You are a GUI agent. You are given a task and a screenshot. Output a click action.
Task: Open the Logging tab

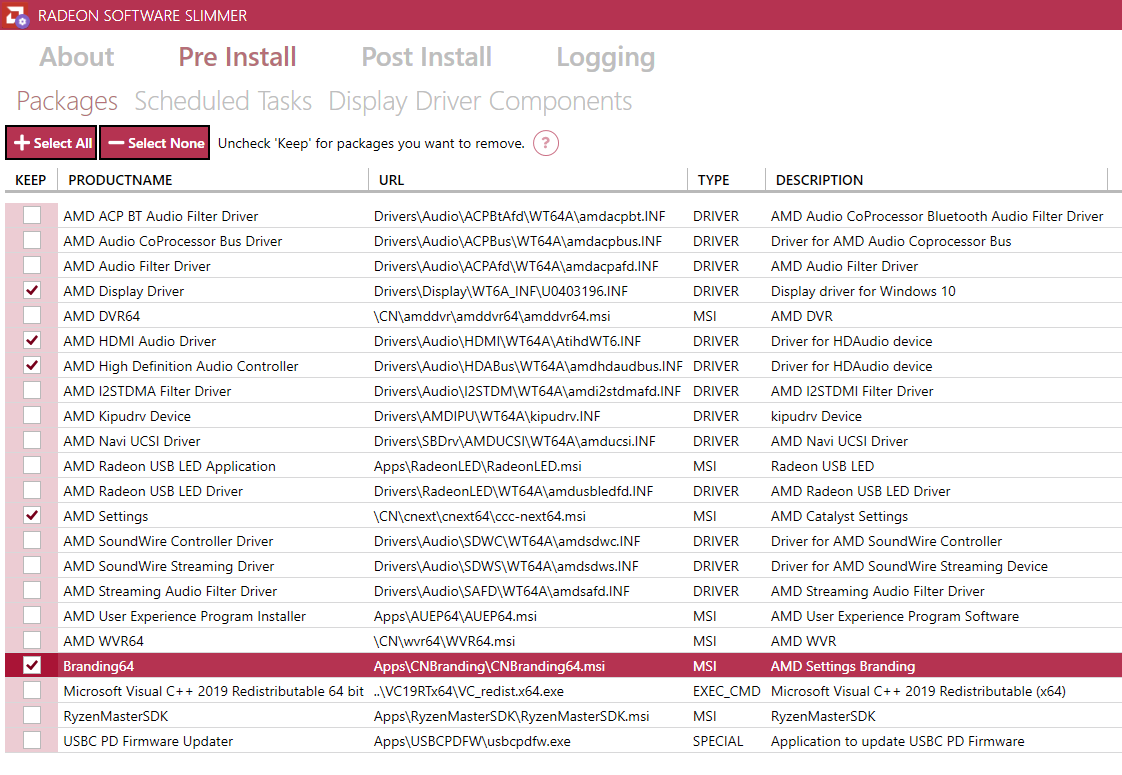click(605, 58)
